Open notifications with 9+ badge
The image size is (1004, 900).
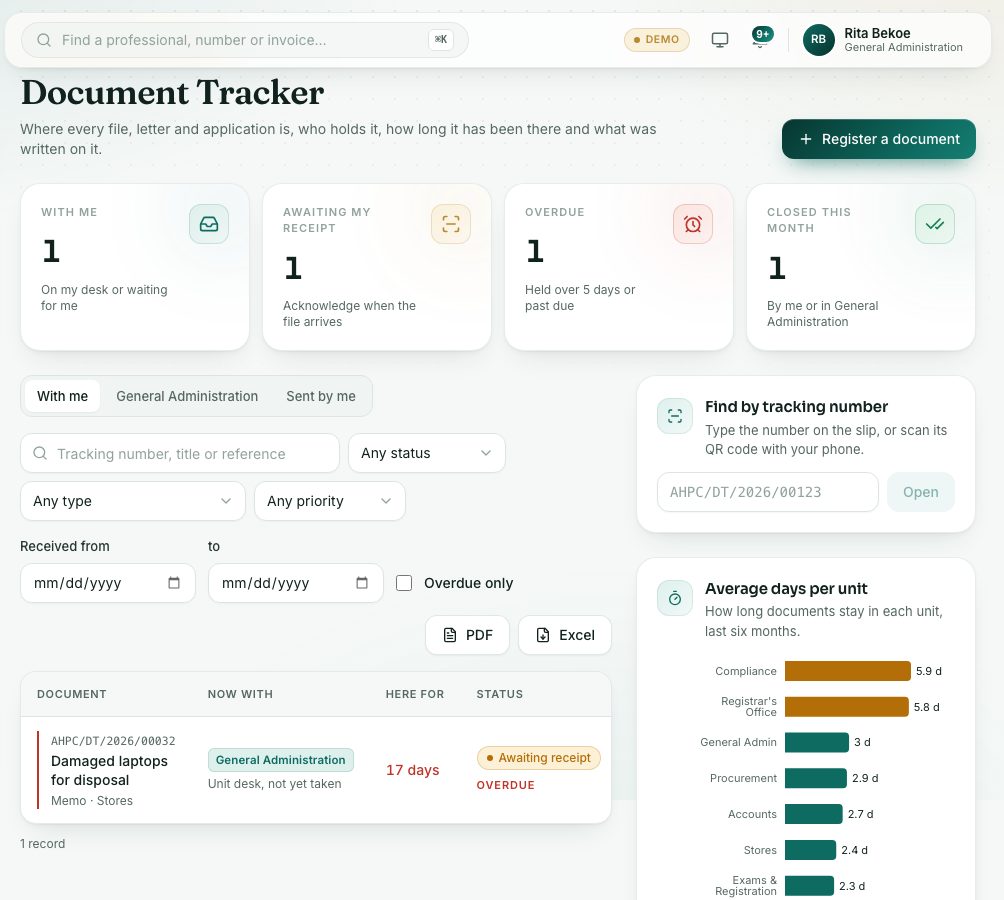[761, 37]
